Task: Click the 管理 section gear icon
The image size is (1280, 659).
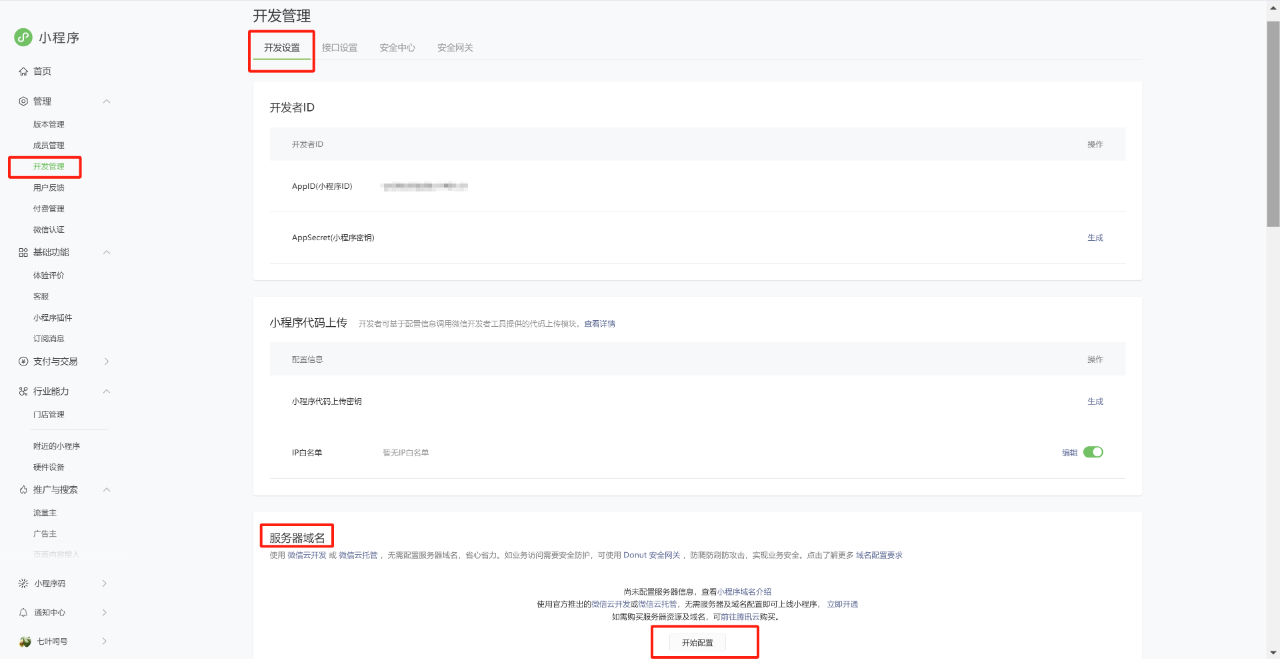Action: [x=23, y=101]
